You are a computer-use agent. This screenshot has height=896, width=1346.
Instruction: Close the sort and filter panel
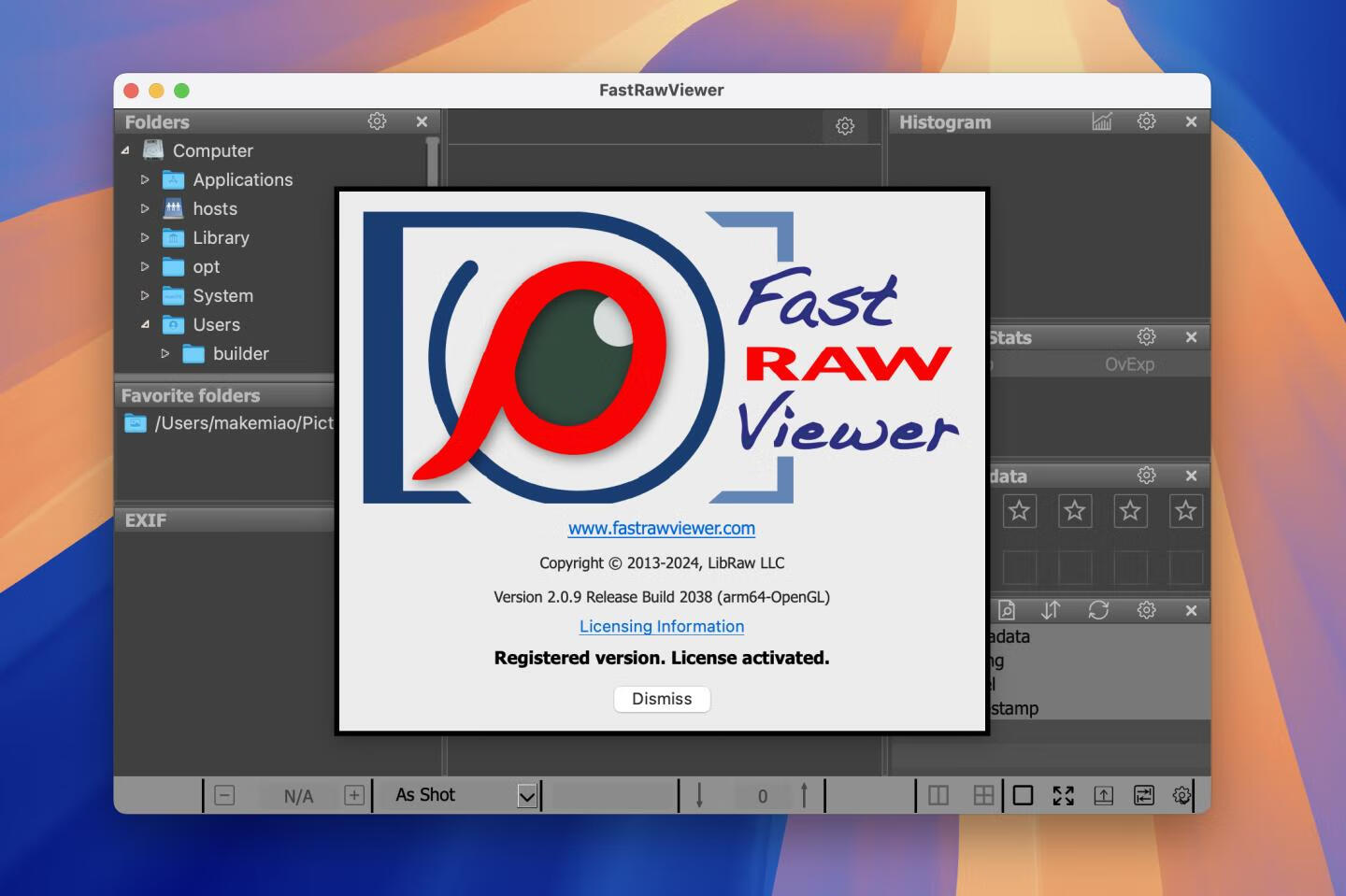click(x=1191, y=610)
